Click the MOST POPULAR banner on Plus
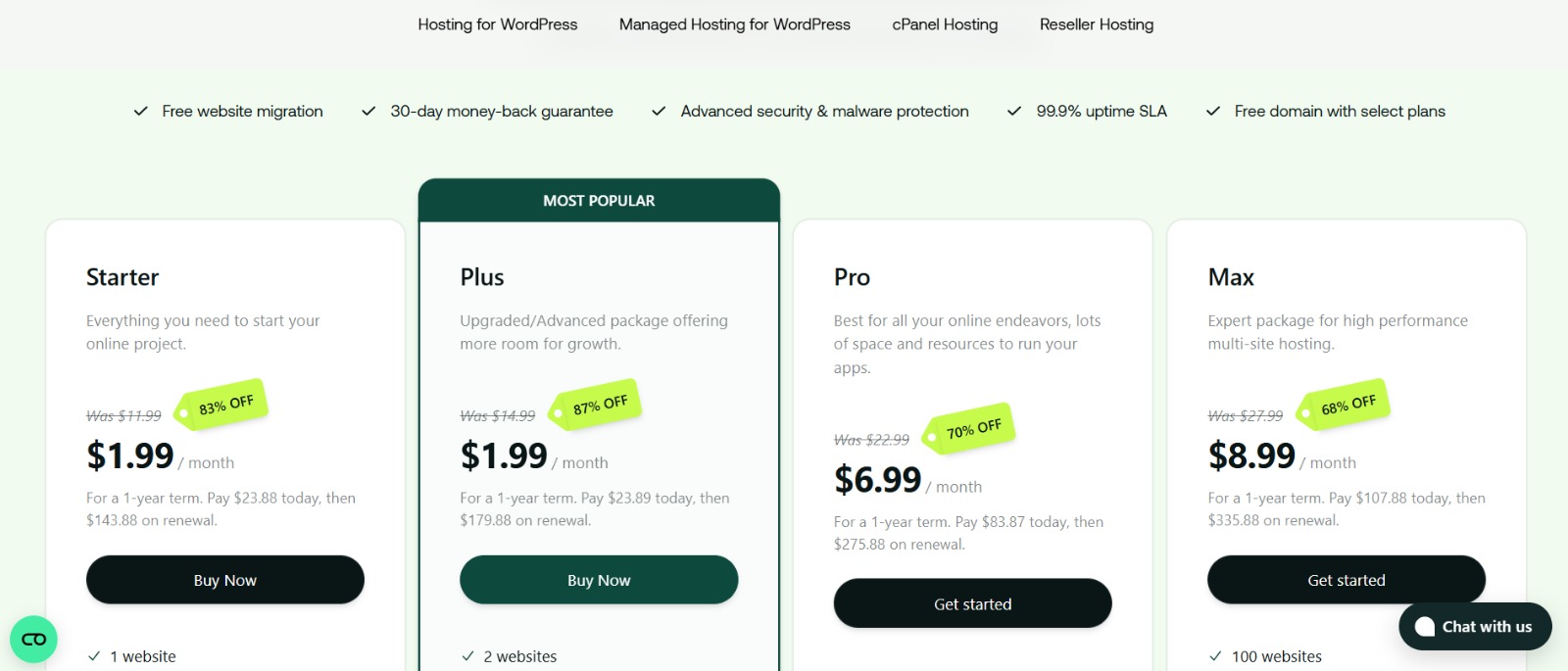 [x=599, y=200]
